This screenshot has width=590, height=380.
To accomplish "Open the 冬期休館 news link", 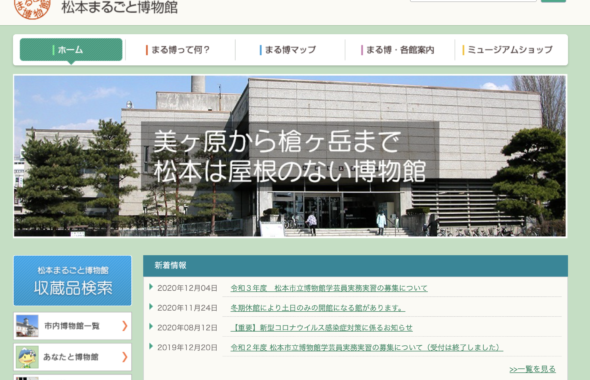I will tap(318, 308).
